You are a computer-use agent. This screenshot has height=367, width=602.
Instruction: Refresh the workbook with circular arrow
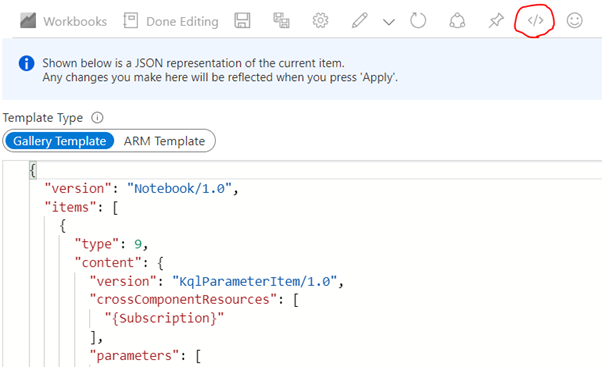418,20
